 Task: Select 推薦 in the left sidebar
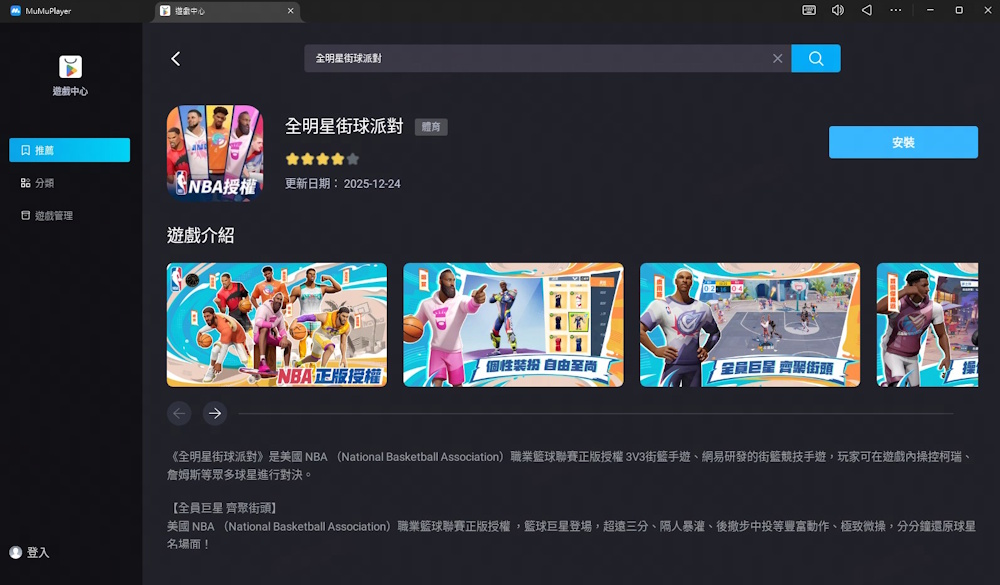(x=70, y=150)
